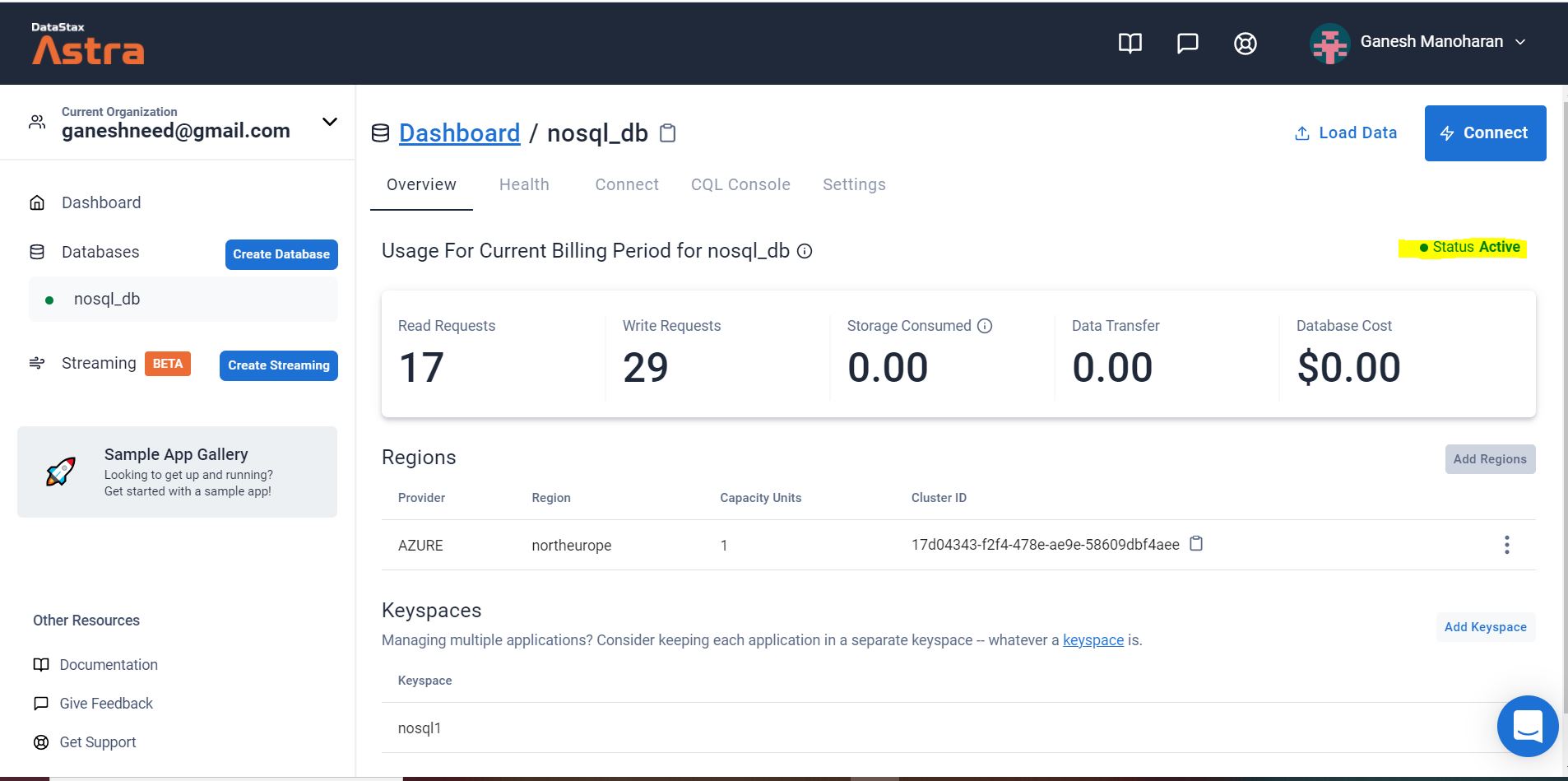Viewport: 1568px width, 781px height.
Task: Select the Databases icon in the sidebar
Action: coord(37,252)
